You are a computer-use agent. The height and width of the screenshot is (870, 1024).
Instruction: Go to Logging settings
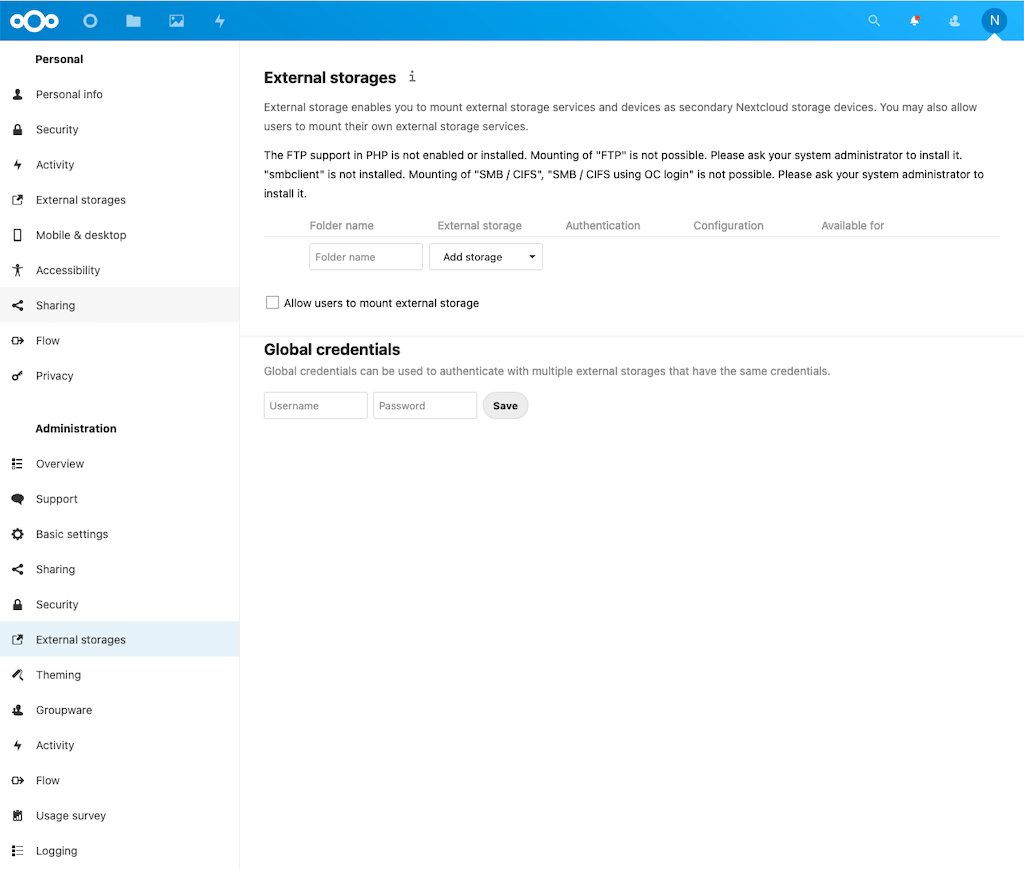[x=56, y=850]
